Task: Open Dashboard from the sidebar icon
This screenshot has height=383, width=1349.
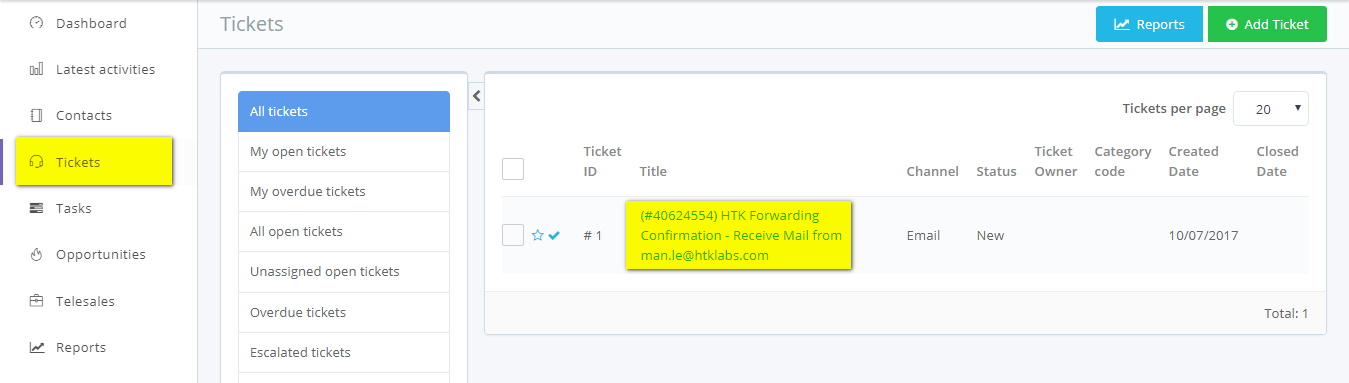Action: (37, 23)
